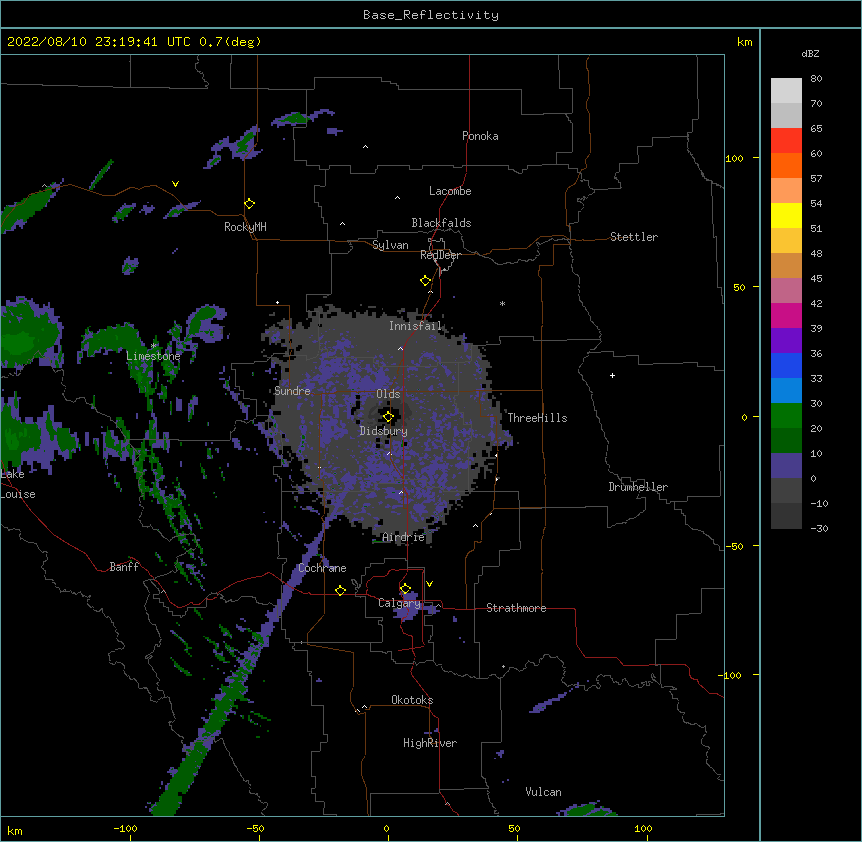Click the km unit label at top right

(x=744, y=42)
